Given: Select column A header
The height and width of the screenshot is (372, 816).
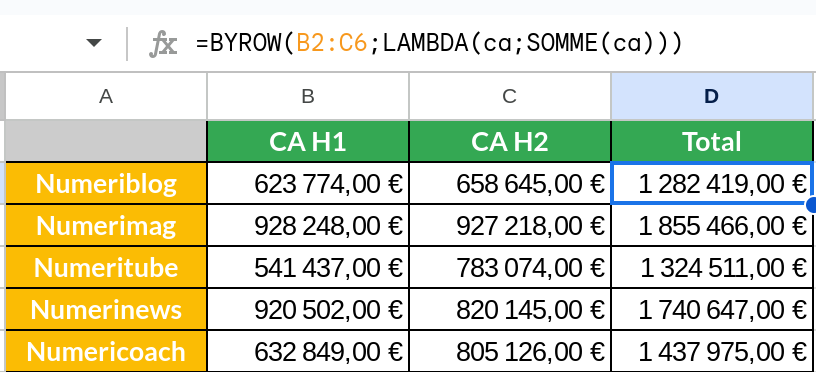Looking at the screenshot, I should tap(106, 96).
